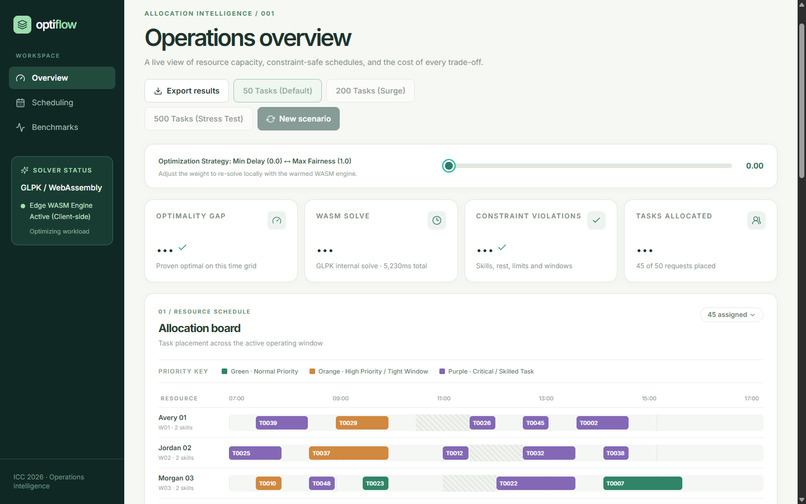Select task T0032 block

[549, 453]
